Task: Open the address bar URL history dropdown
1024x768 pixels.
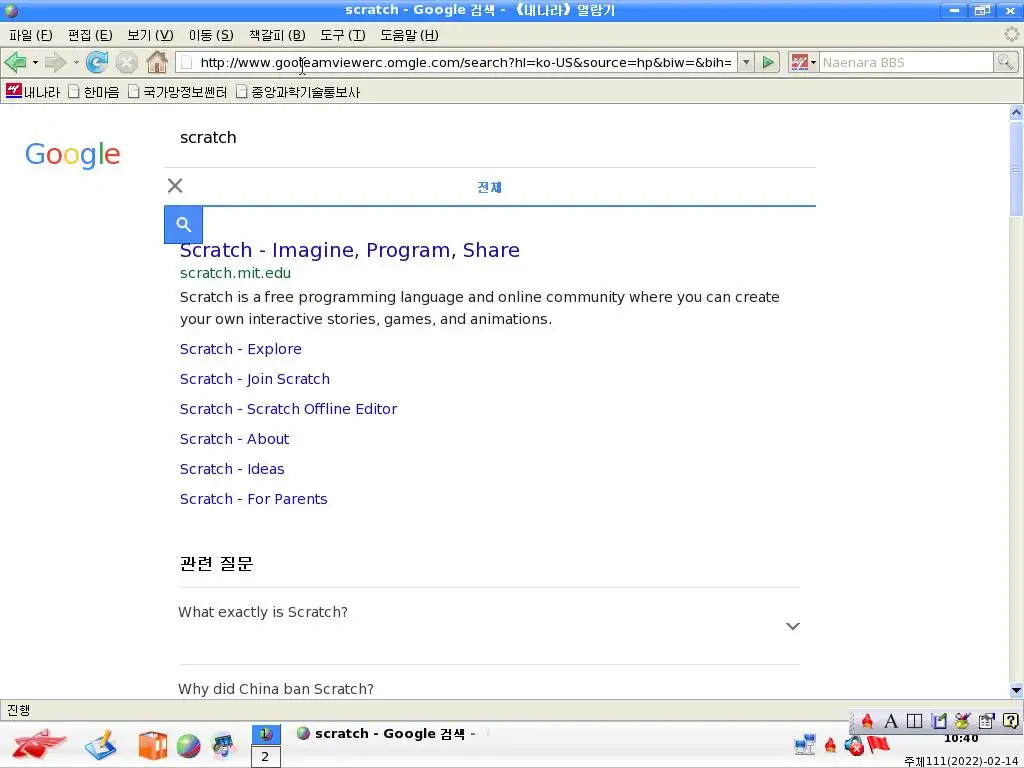Action: coord(746,63)
